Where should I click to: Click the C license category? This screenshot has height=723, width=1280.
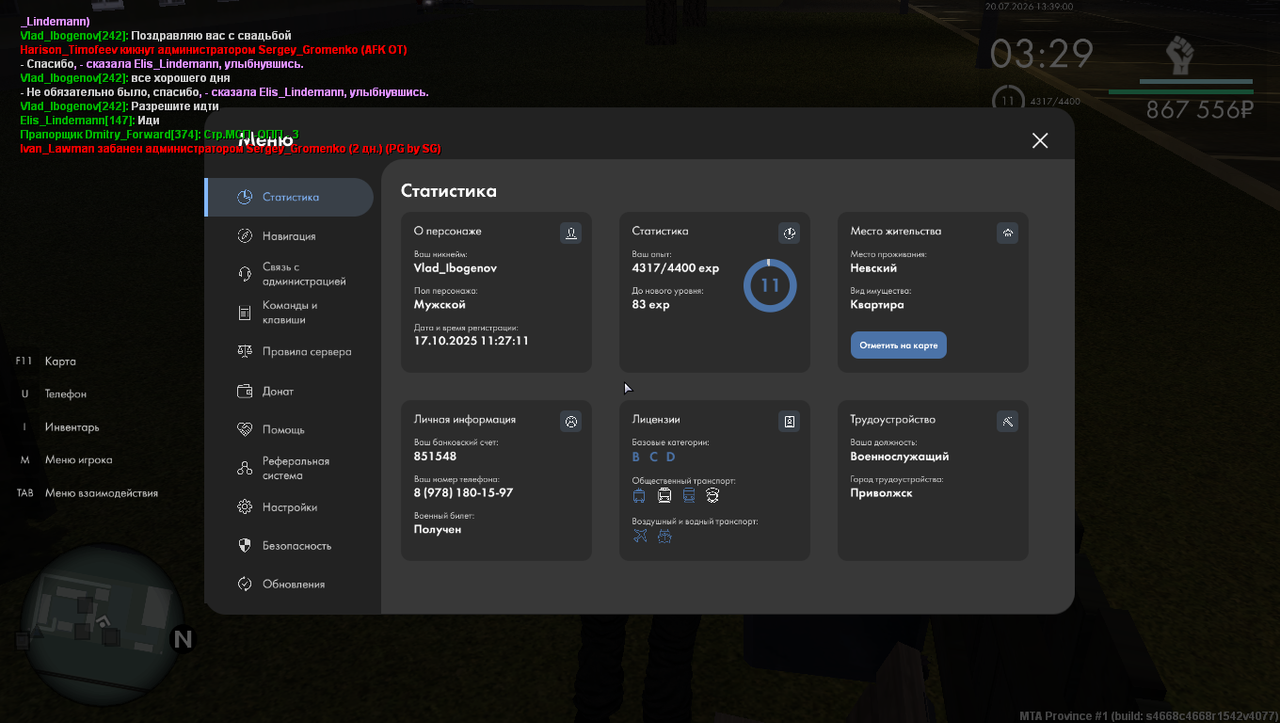pyautogui.click(x=653, y=457)
